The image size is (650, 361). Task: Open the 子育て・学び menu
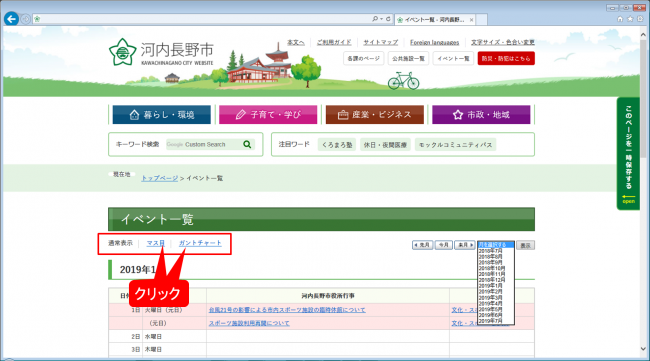(268, 115)
